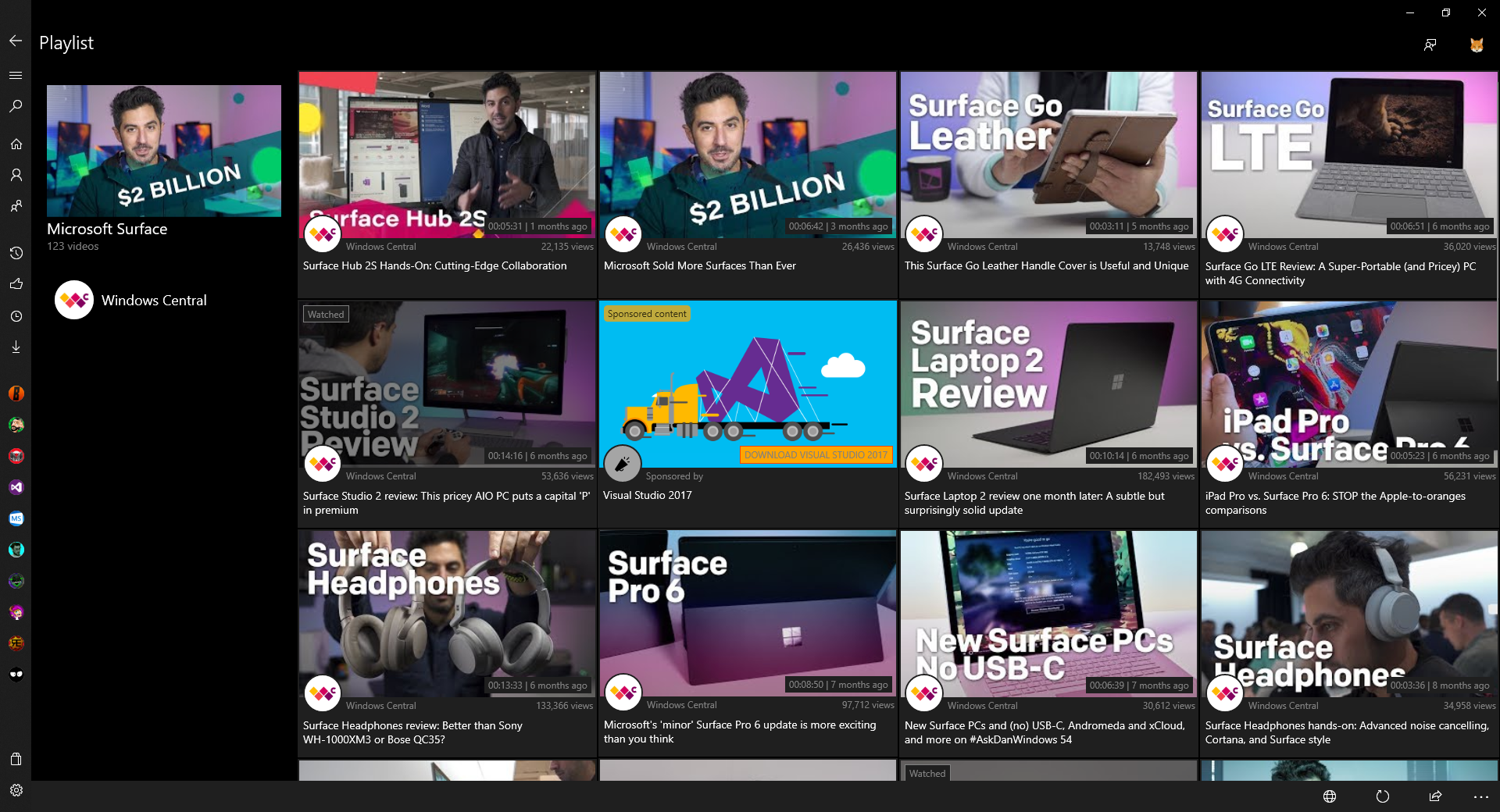Click the Download Visual Studio 2017 button
This screenshot has height=812, width=1500.
tap(816, 455)
